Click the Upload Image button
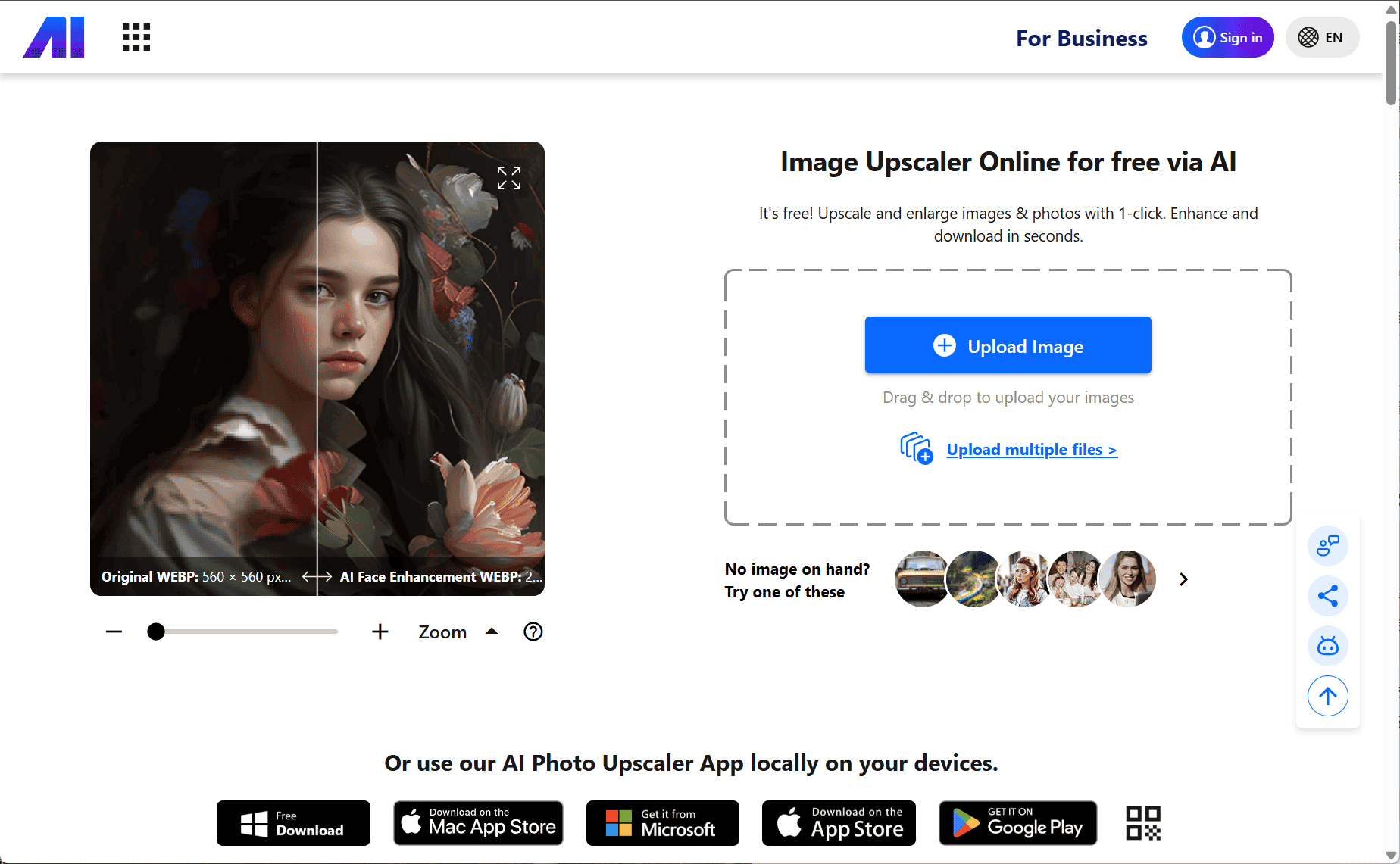1400x864 pixels. [1008, 345]
